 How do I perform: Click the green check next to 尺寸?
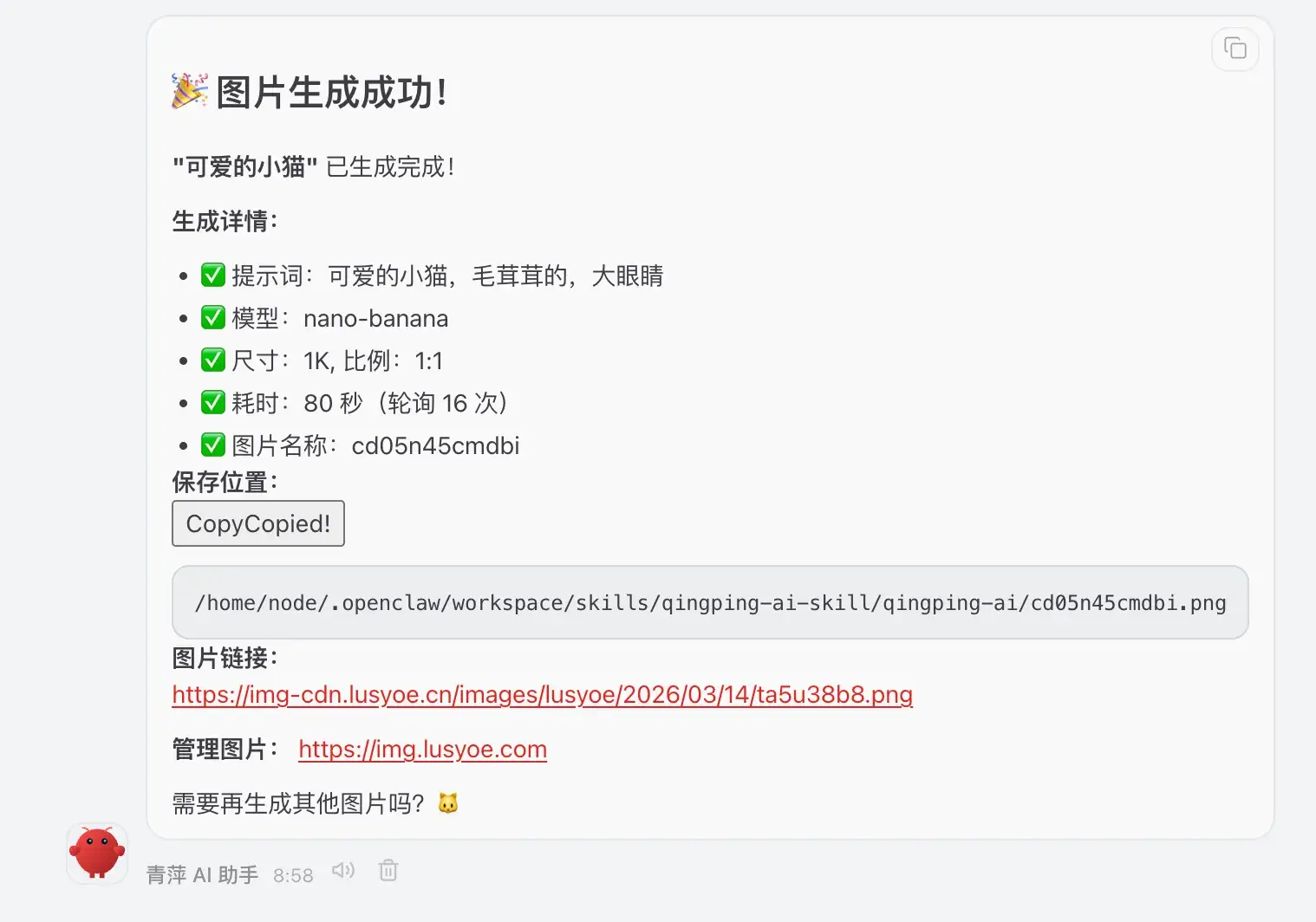pyautogui.click(x=212, y=360)
